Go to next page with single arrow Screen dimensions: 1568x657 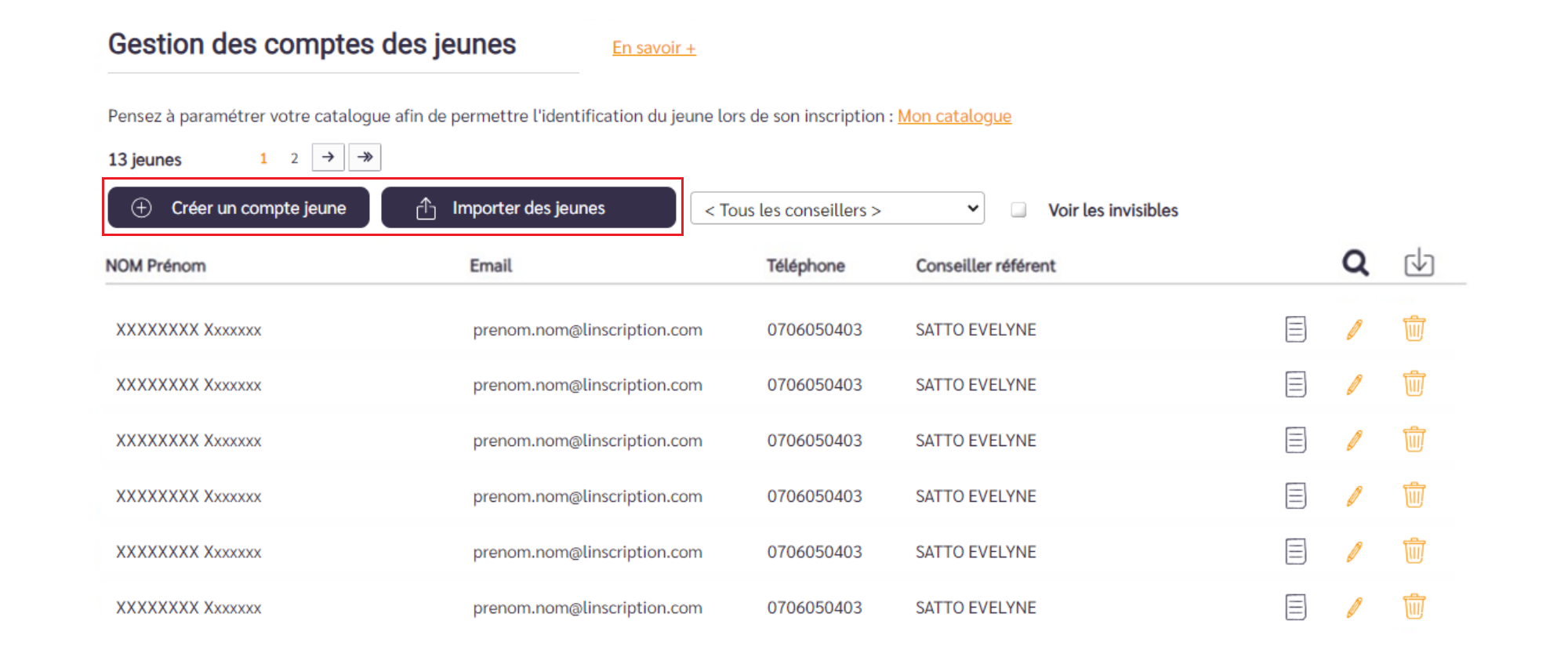pos(328,157)
